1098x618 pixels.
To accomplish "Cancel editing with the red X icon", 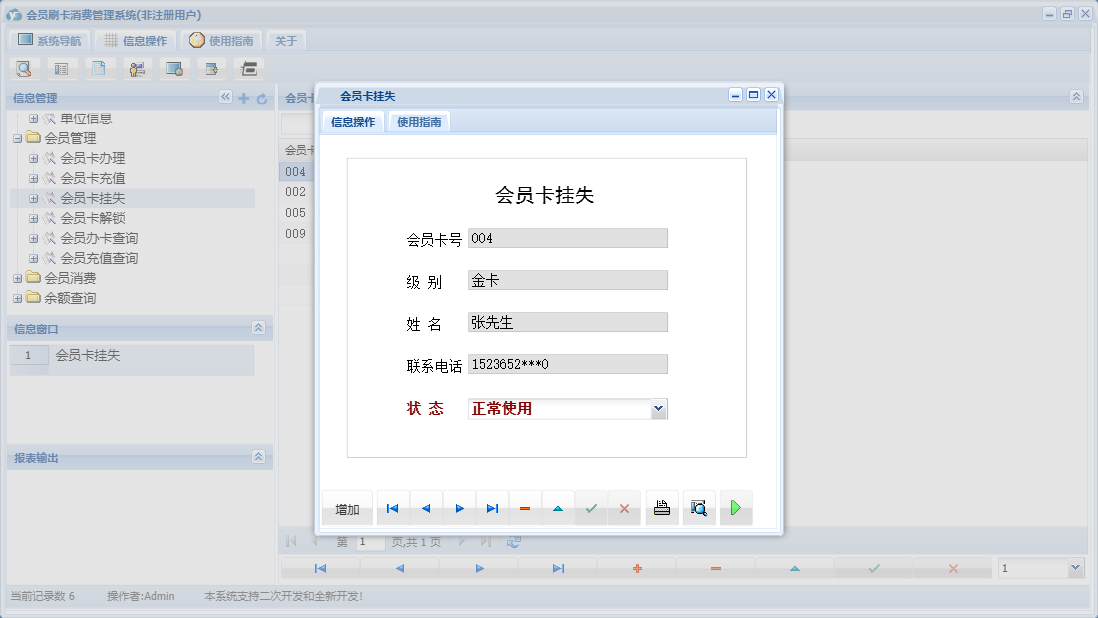I will pyautogui.click(x=625, y=508).
